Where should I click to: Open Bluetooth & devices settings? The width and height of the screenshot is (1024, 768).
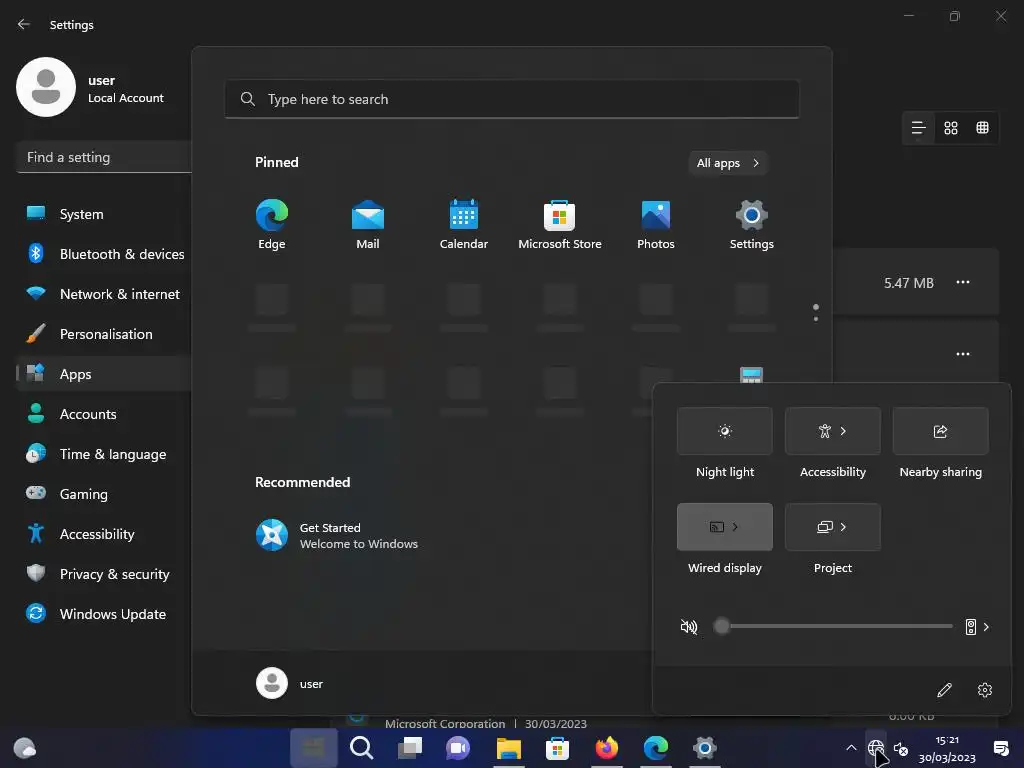[x=104, y=253]
